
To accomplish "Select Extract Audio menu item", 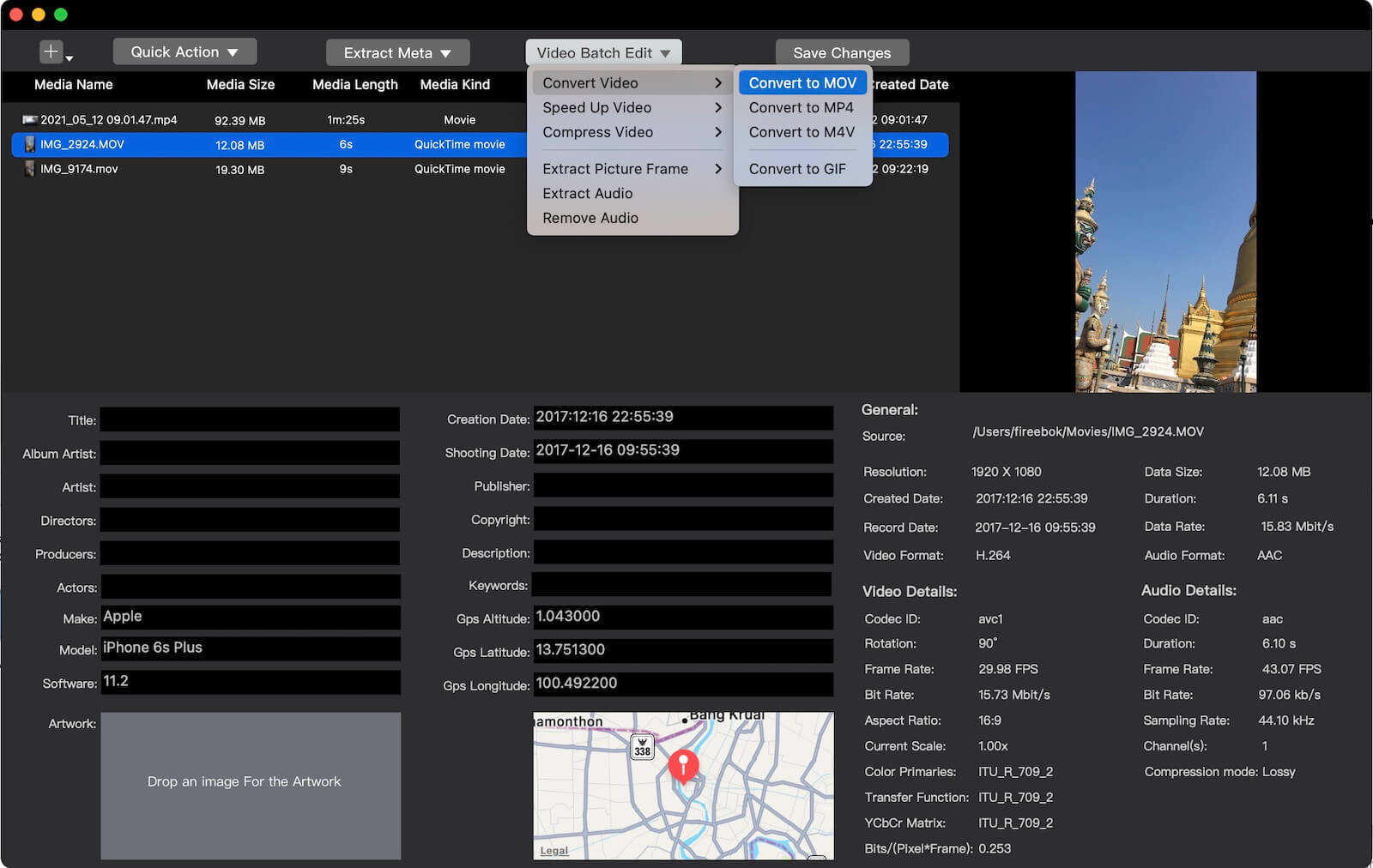I will pyautogui.click(x=588, y=194).
